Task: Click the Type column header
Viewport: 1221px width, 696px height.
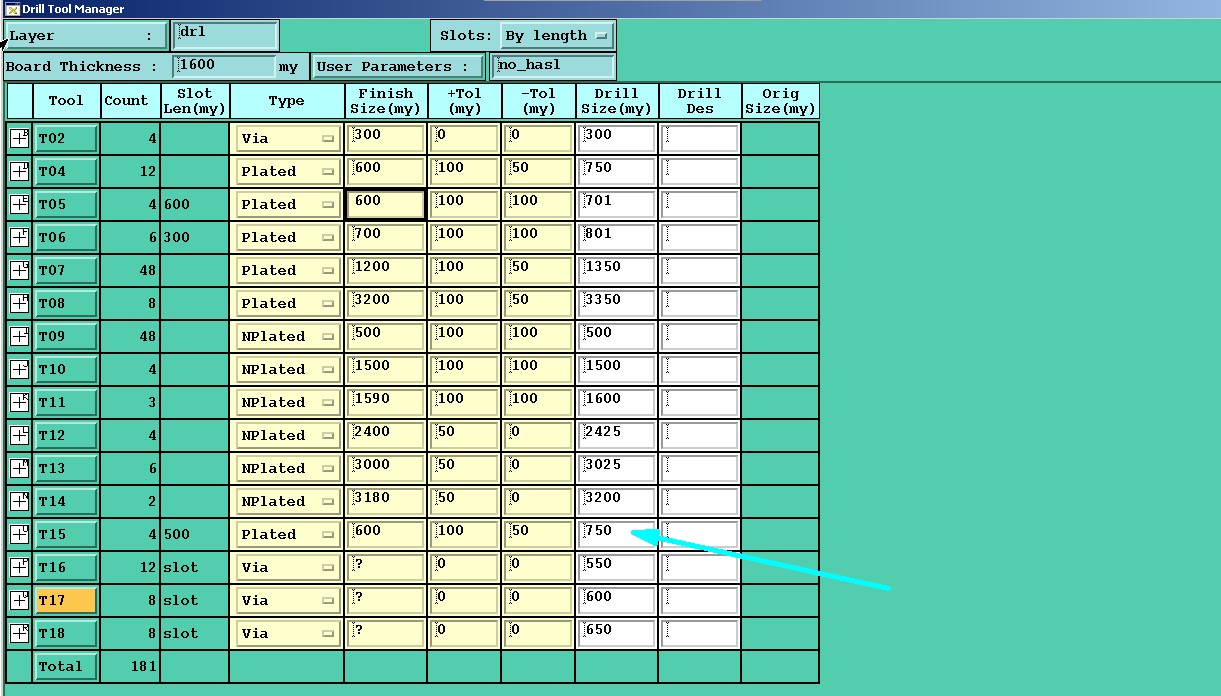Action: click(x=287, y=101)
